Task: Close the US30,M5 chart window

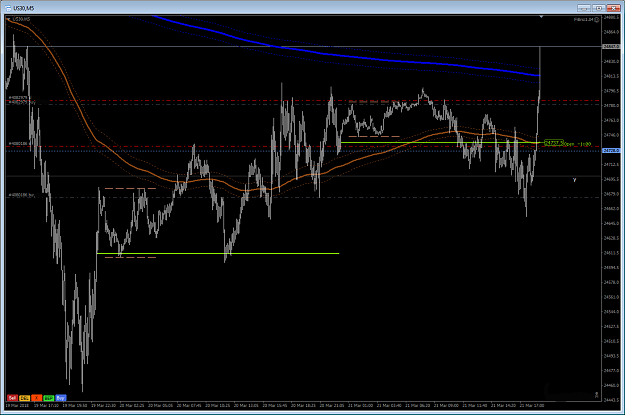Action: click(613, 8)
